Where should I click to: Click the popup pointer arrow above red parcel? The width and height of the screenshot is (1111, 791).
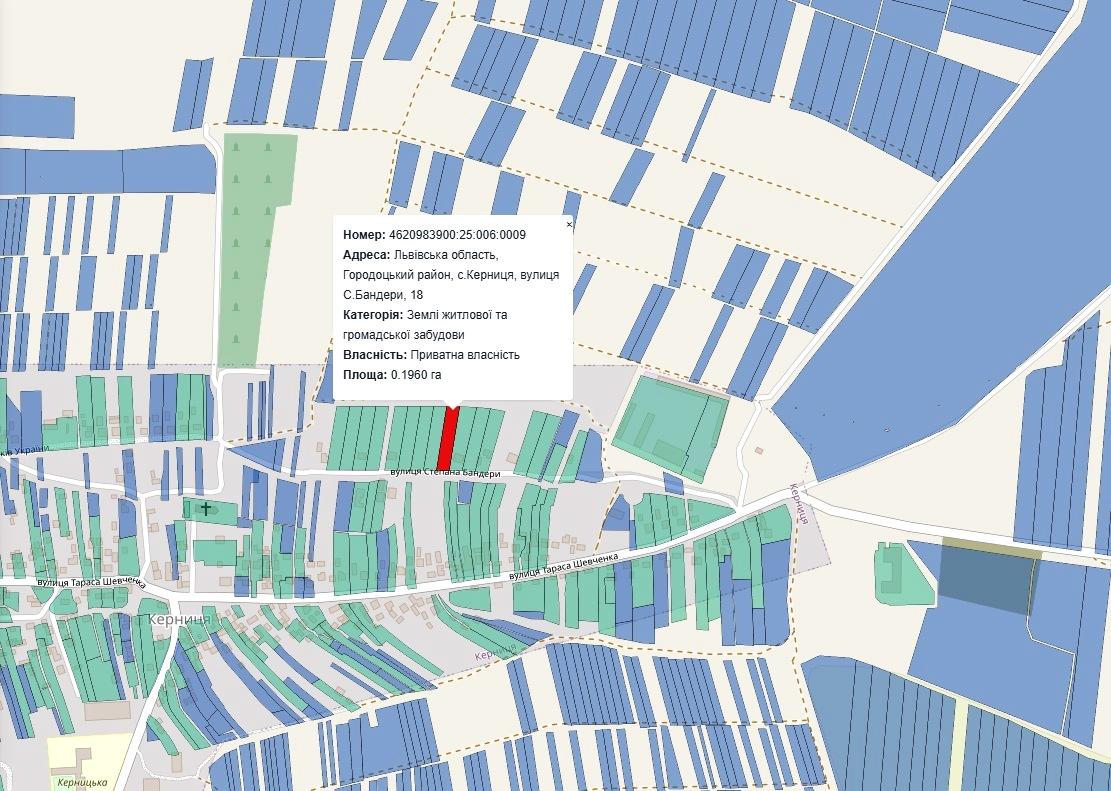(x=452, y=406)
